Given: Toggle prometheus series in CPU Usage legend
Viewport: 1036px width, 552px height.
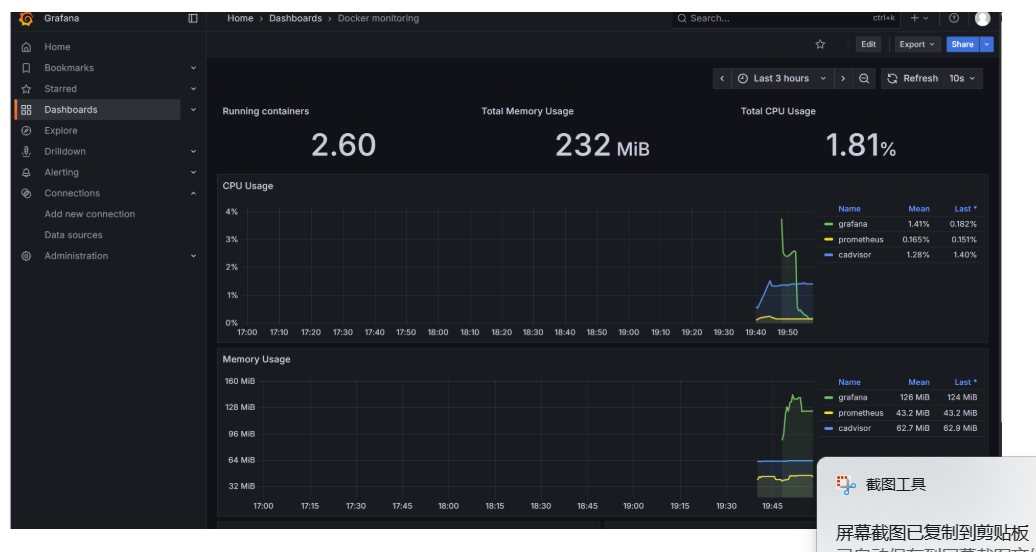Looking at the screenshot, I should 861,239.
